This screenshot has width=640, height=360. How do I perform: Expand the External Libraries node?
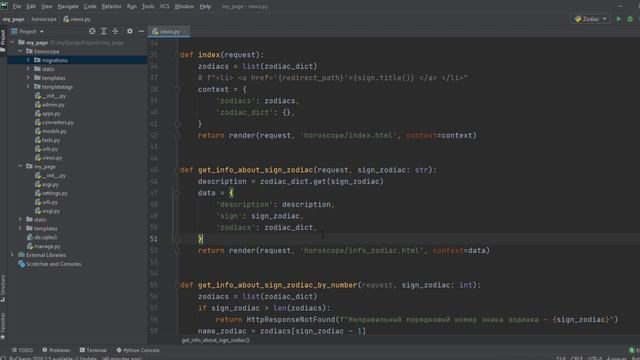[12, 255]
